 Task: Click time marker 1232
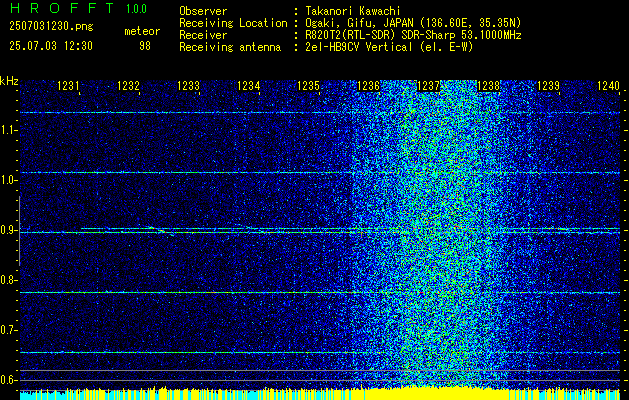pyautogui.click(x=128, y=86)
